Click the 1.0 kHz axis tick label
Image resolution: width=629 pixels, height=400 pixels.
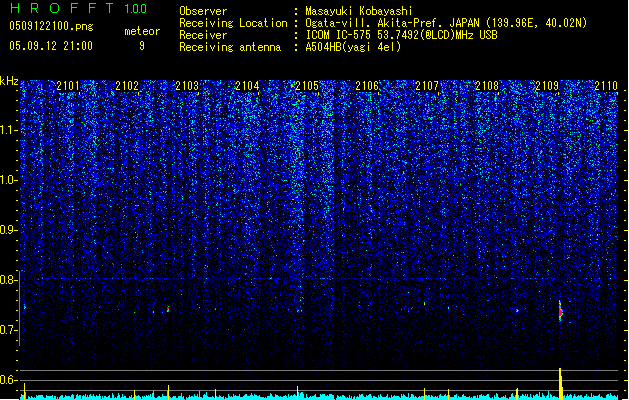pyautogui.click(x=8, y=181)
